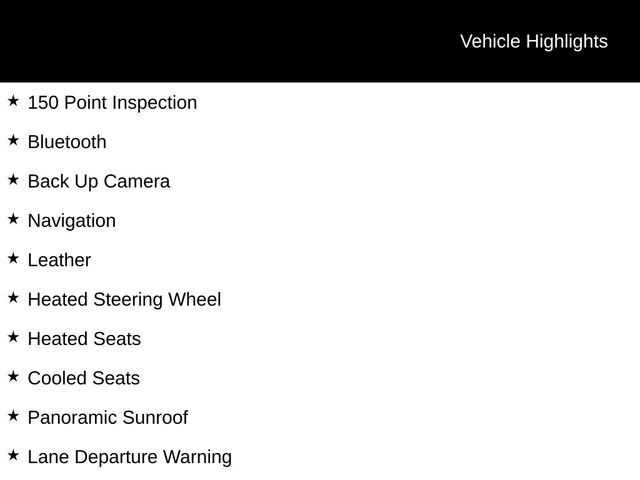
Task: Tap the star icon beside Leather
Action: (13, 258)
